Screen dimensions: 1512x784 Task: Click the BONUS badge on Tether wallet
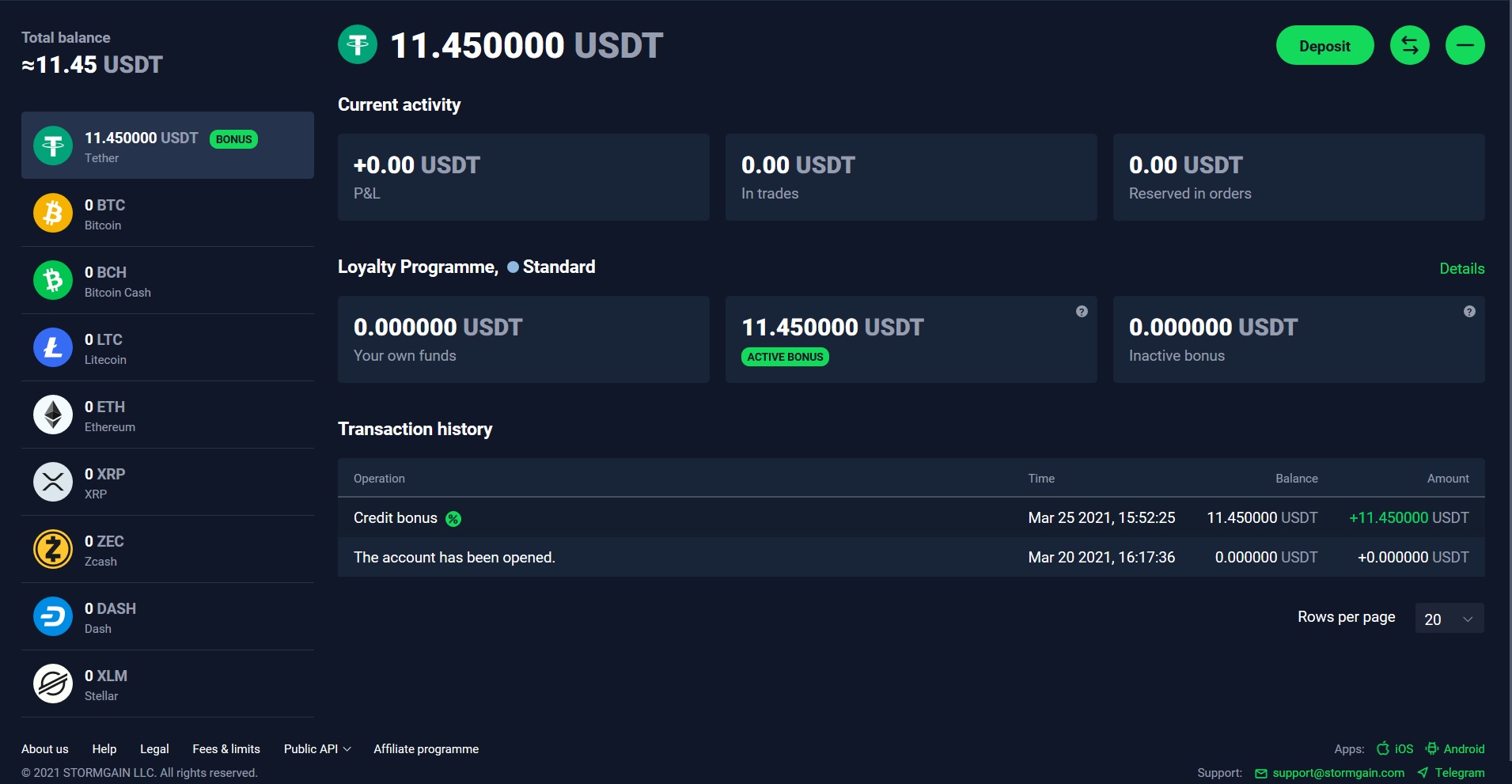tap(233, 139)
